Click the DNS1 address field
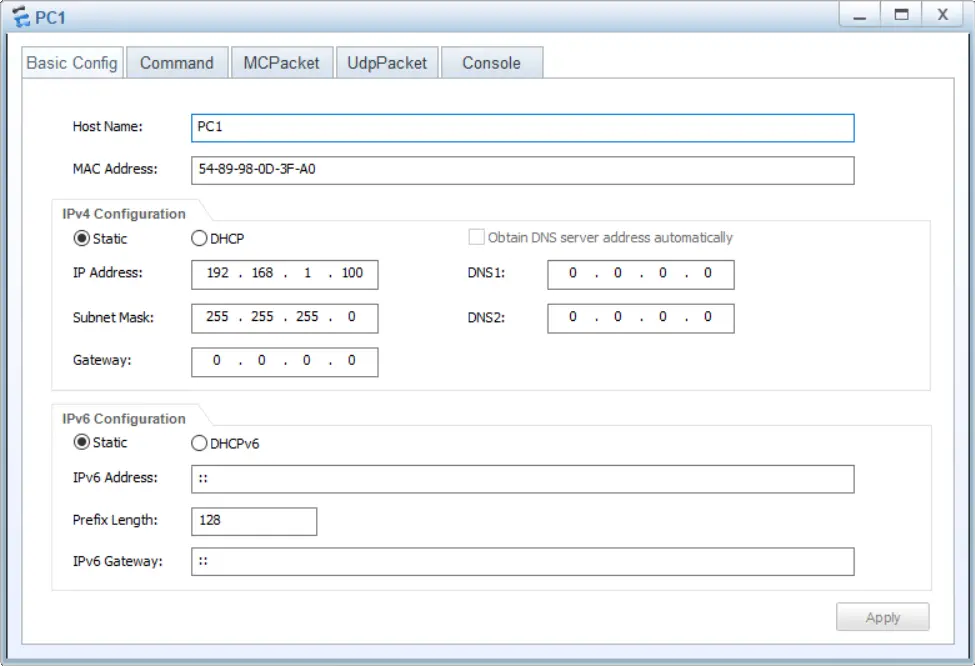This screenshot has height=666, width=975. click(x=640, y=274)
